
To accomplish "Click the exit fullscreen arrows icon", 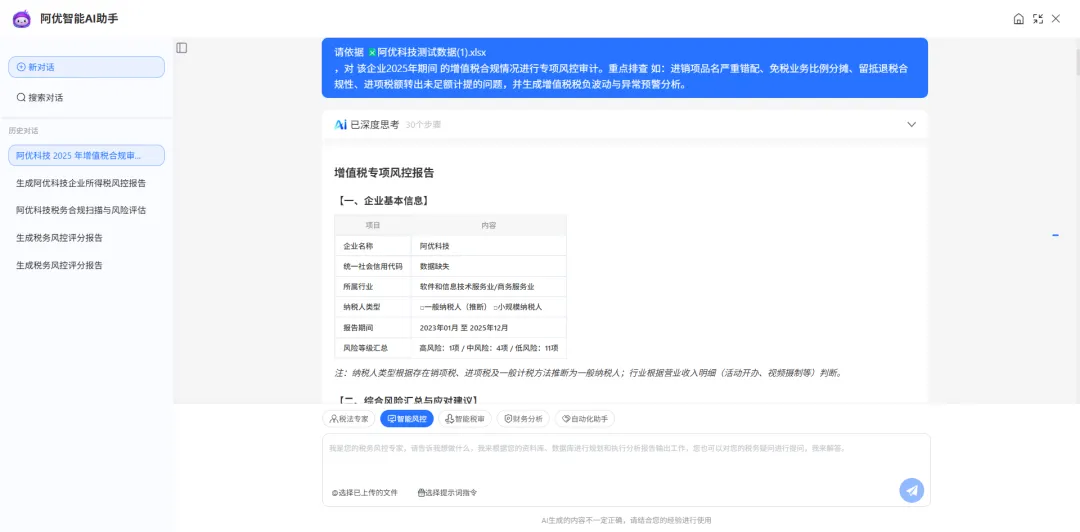I will [x=1037, y=19].
